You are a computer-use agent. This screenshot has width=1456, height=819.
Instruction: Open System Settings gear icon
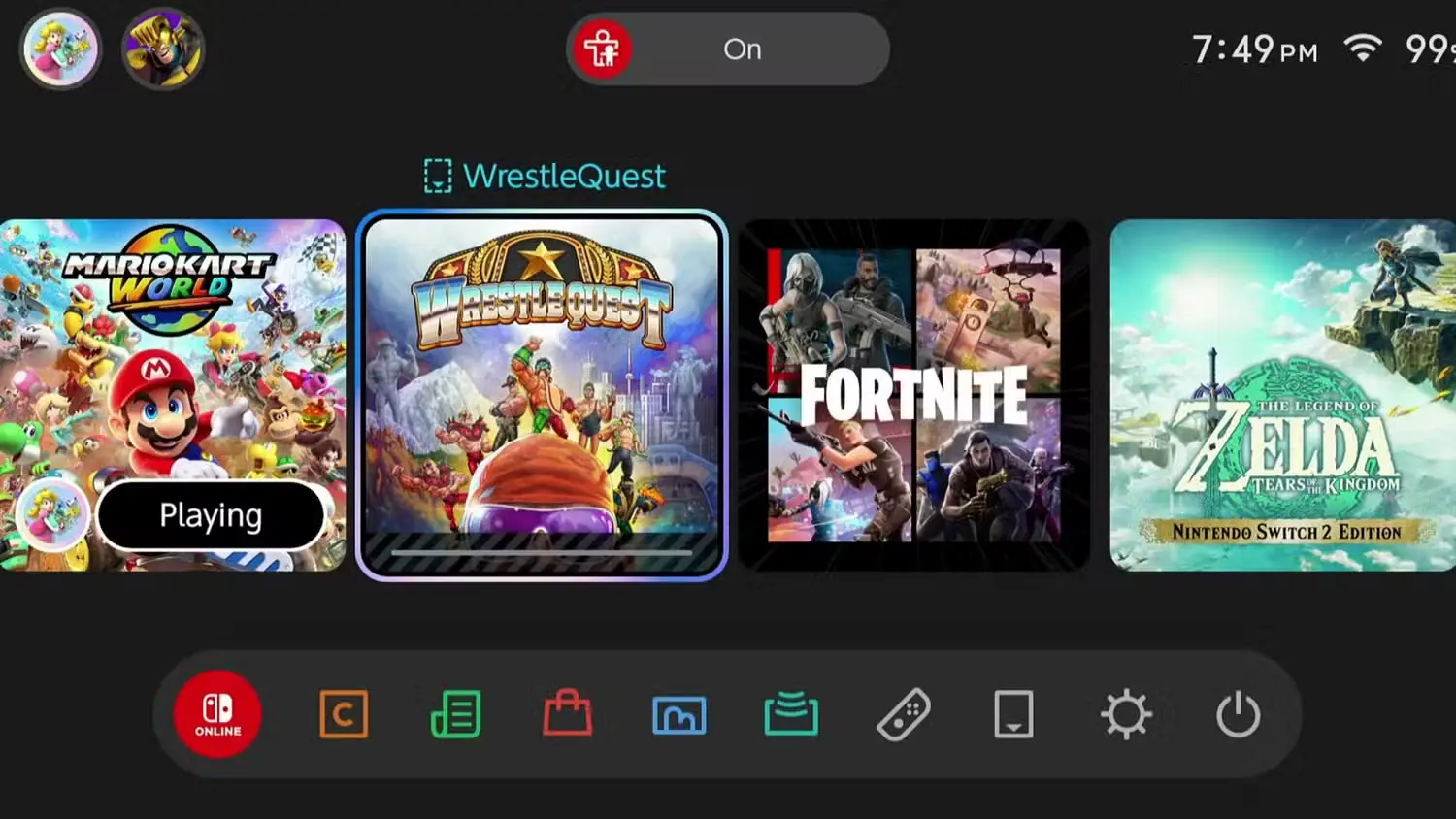pos(1126,715)
